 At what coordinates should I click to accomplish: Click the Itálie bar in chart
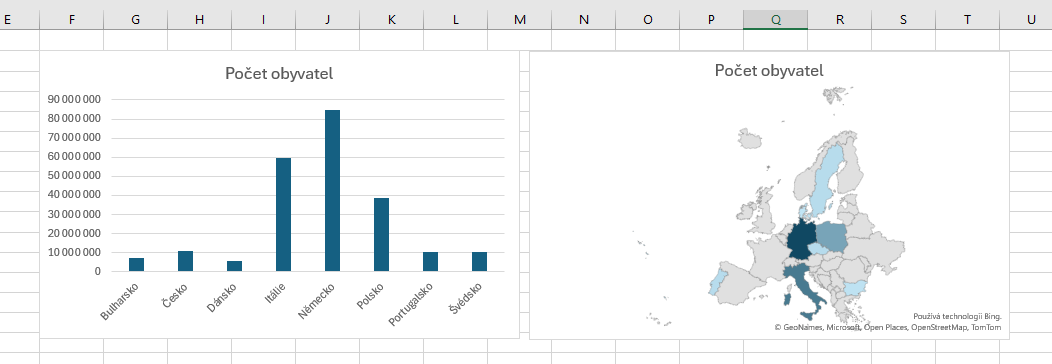[283, 215]
